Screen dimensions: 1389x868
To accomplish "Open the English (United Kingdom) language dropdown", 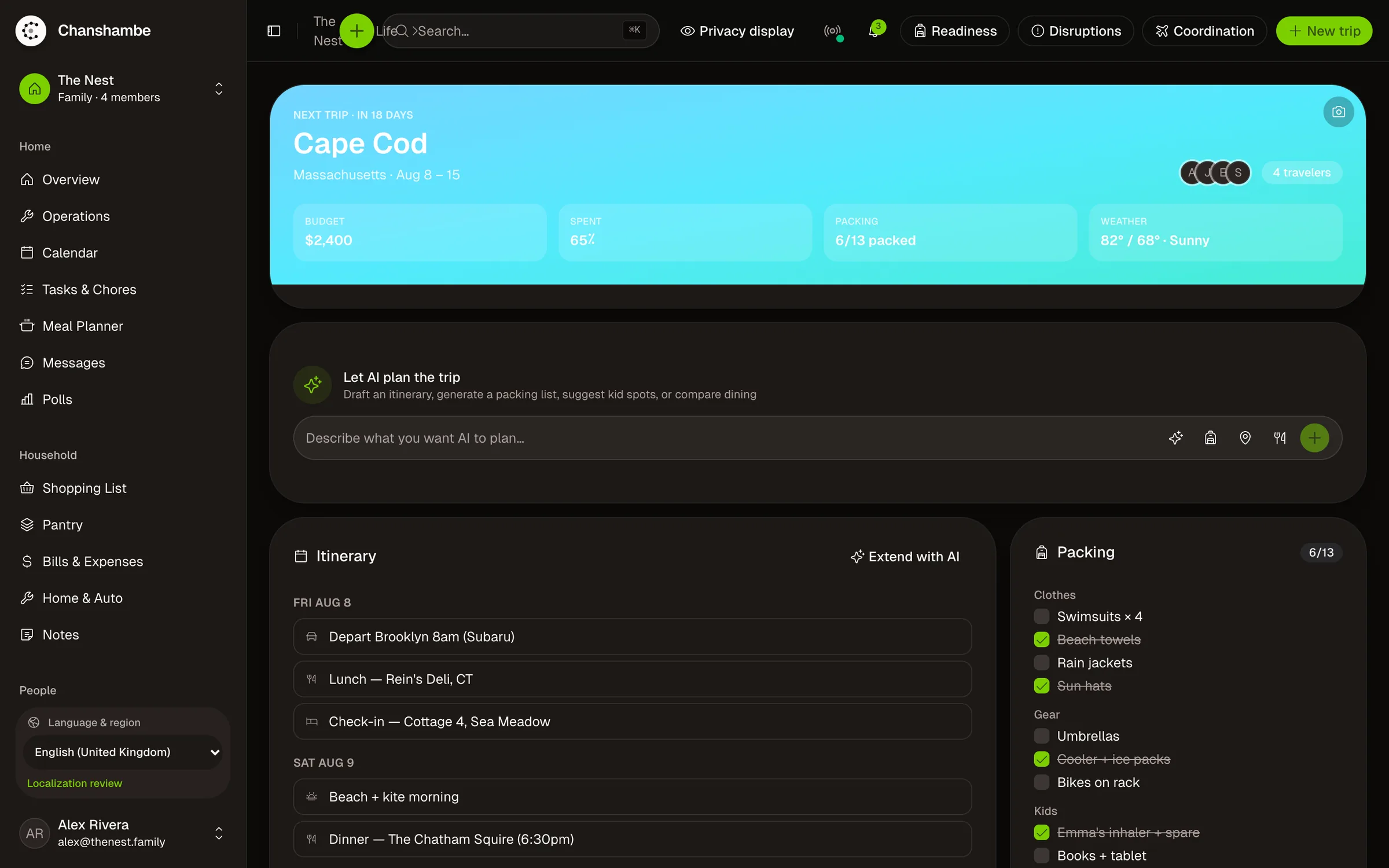I will [123, 752].
